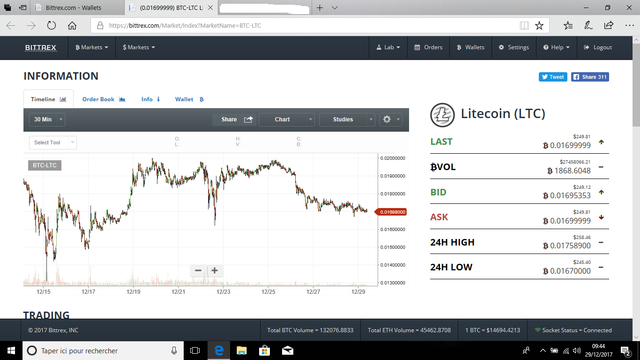The height and width of the screenshot is (360, 640).
Task: Close the BTC-LTC browser tab
Action: point(210,7)
